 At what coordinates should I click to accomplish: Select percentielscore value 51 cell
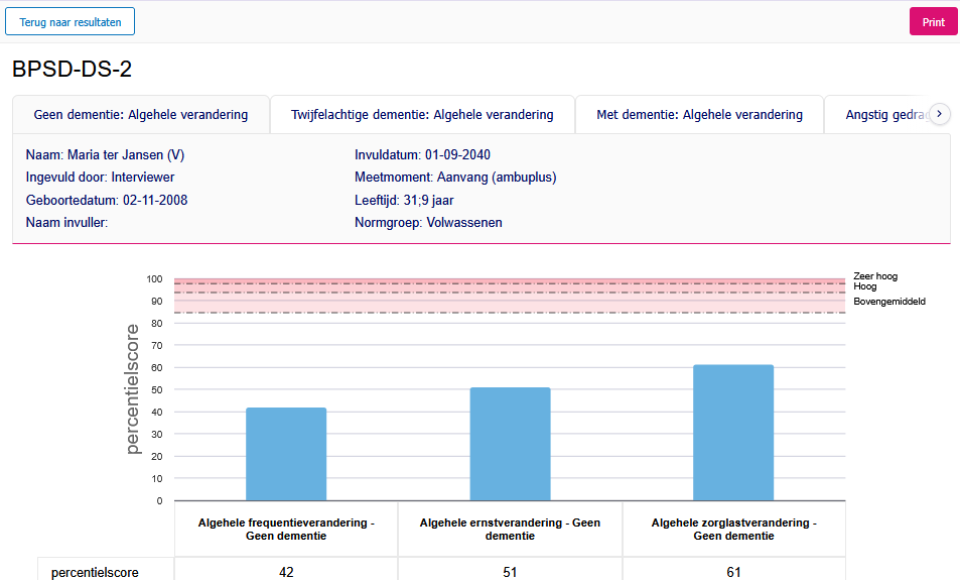(510, 572)
